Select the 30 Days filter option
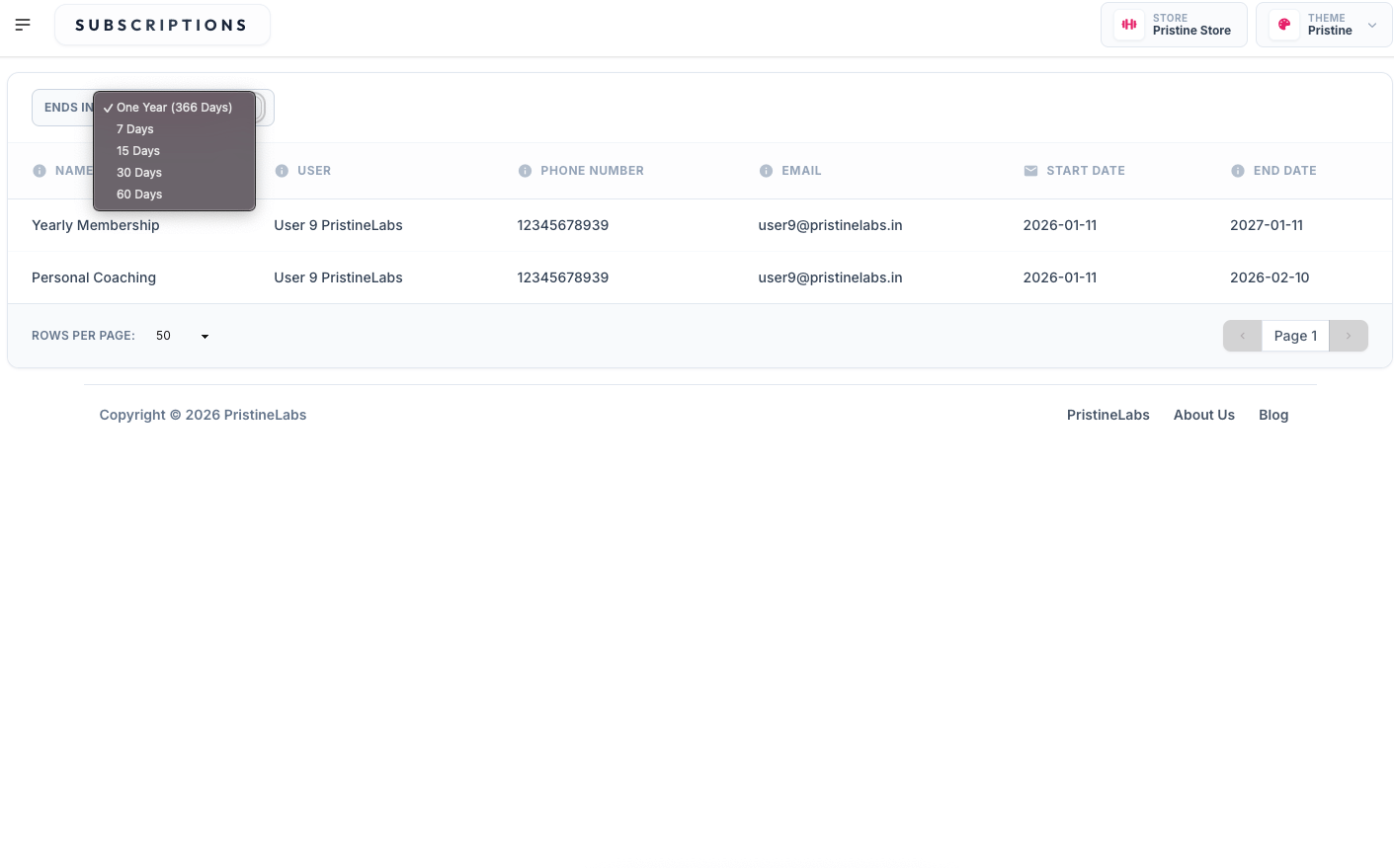Image resolution: width=1394 pixels, height=868 pixels. click(x=138, y=172)
